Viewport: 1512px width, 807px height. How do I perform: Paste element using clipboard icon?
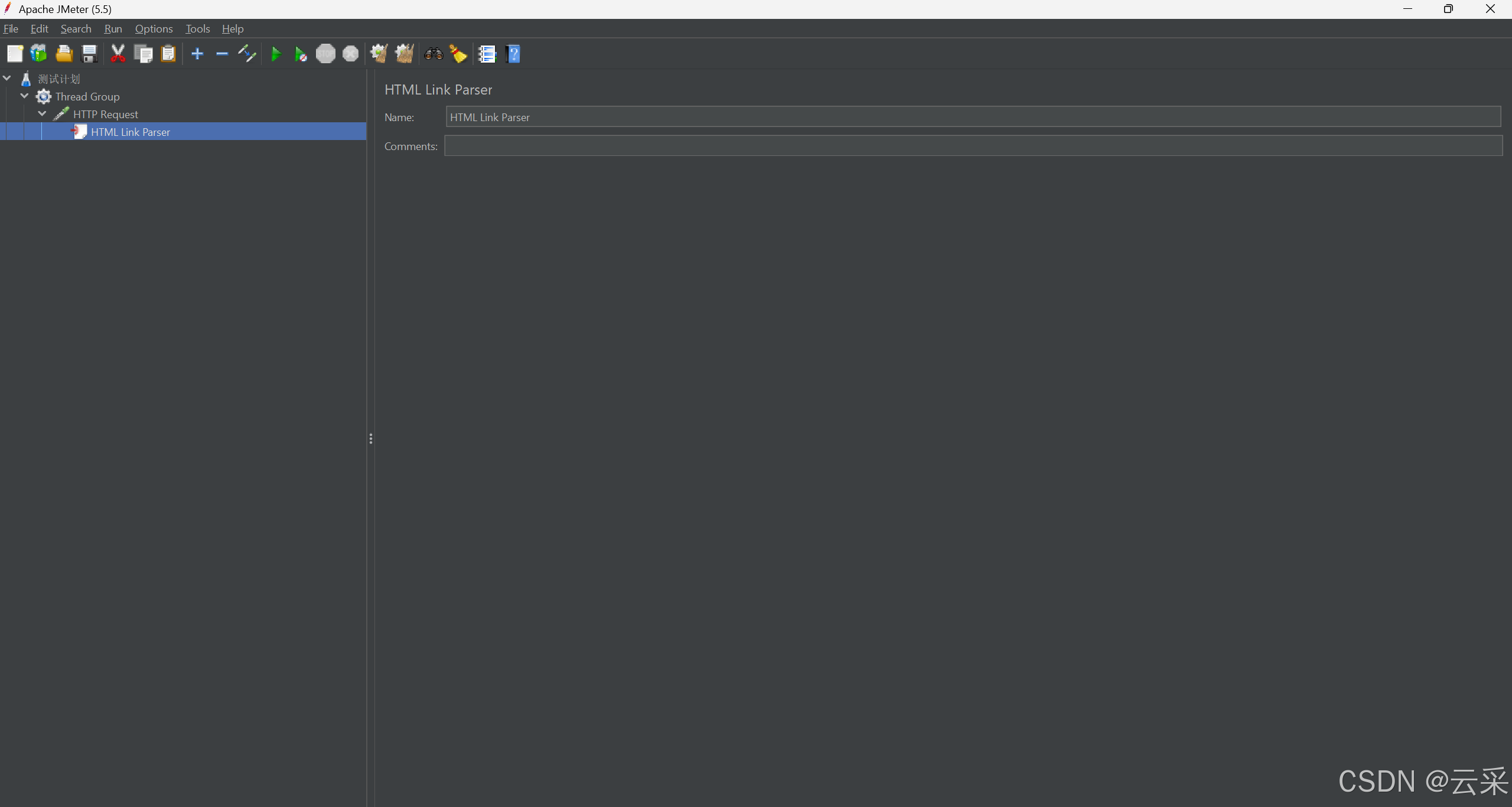click(x=168, y=54)
